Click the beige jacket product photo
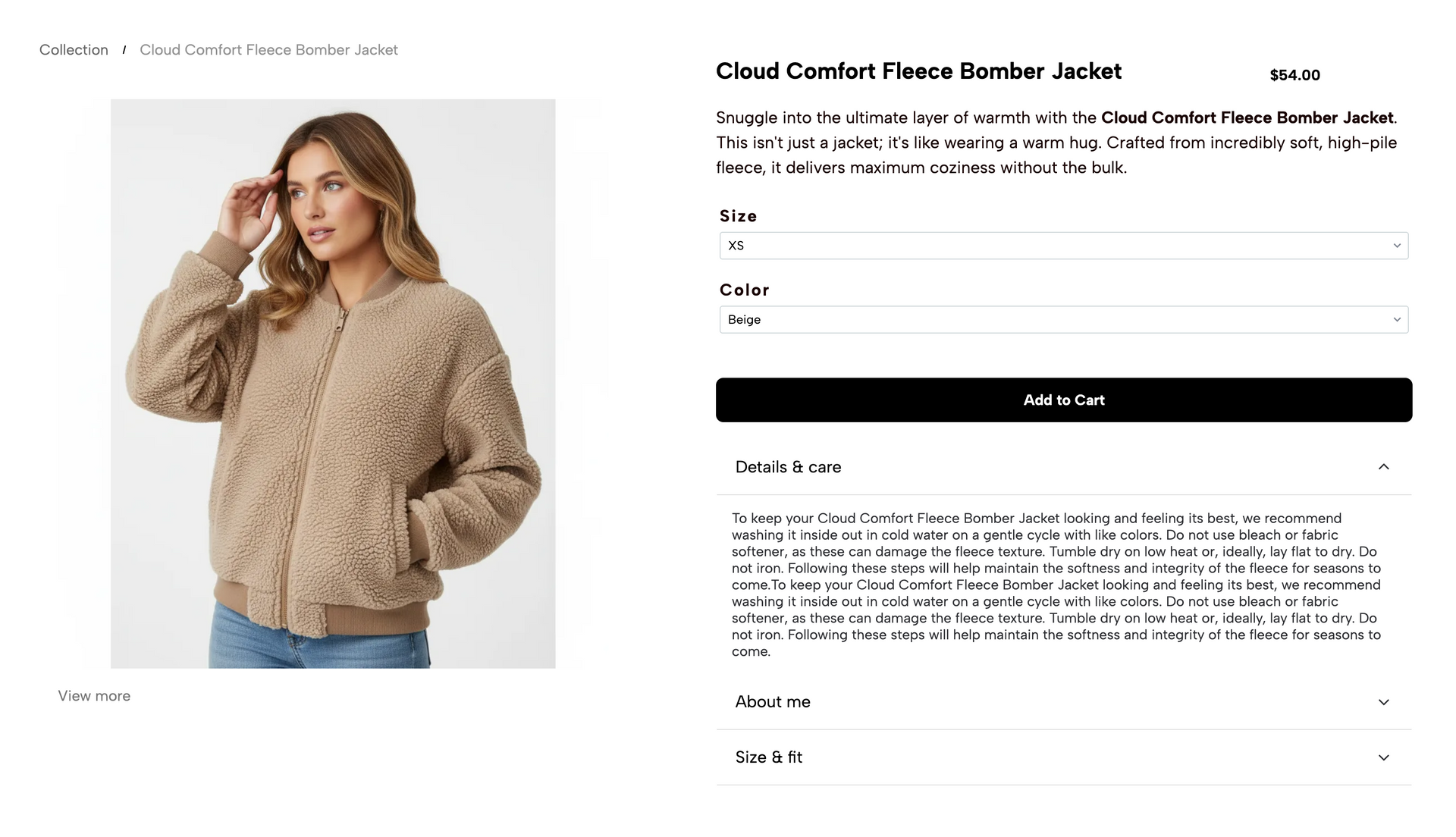1456x837 pixels. (x=333, y=383)
